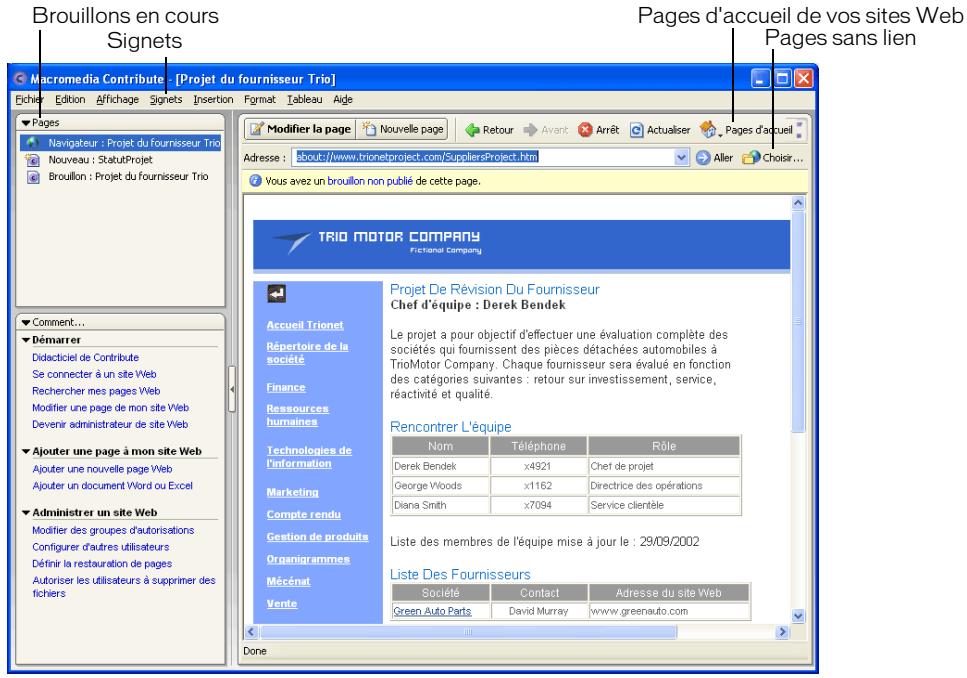Click Configurer d'autres utilisateurs link
Image resolution: width=967 pixels, height=678 pixels.
click(101, 547)
